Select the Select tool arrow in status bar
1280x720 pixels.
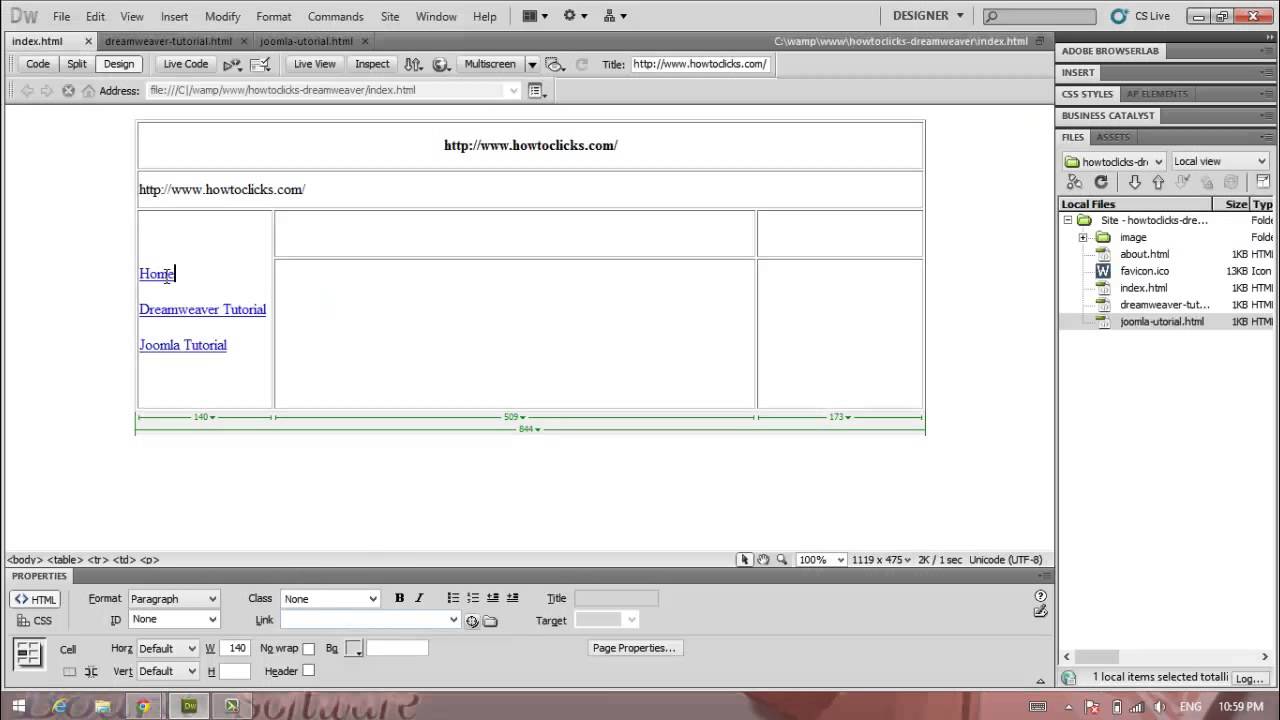click(x=744, y=560)
